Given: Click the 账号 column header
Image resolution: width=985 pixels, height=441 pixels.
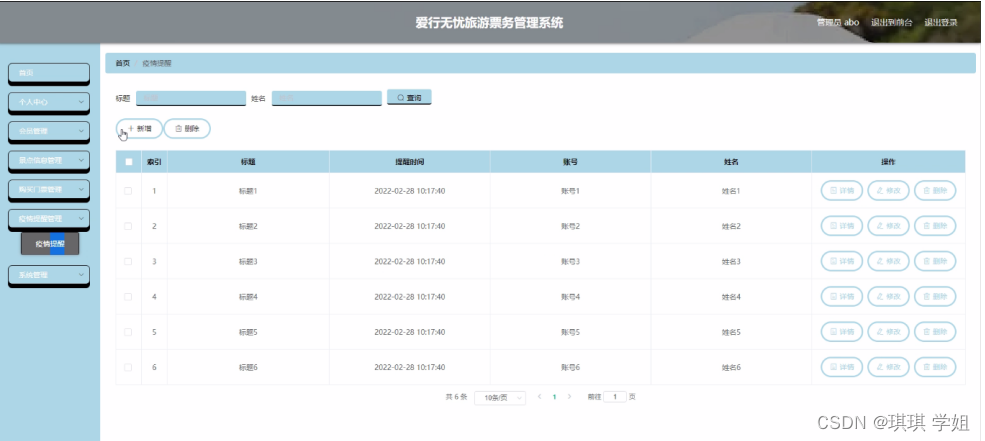Looking at the screenshot, I should (570, 161).
